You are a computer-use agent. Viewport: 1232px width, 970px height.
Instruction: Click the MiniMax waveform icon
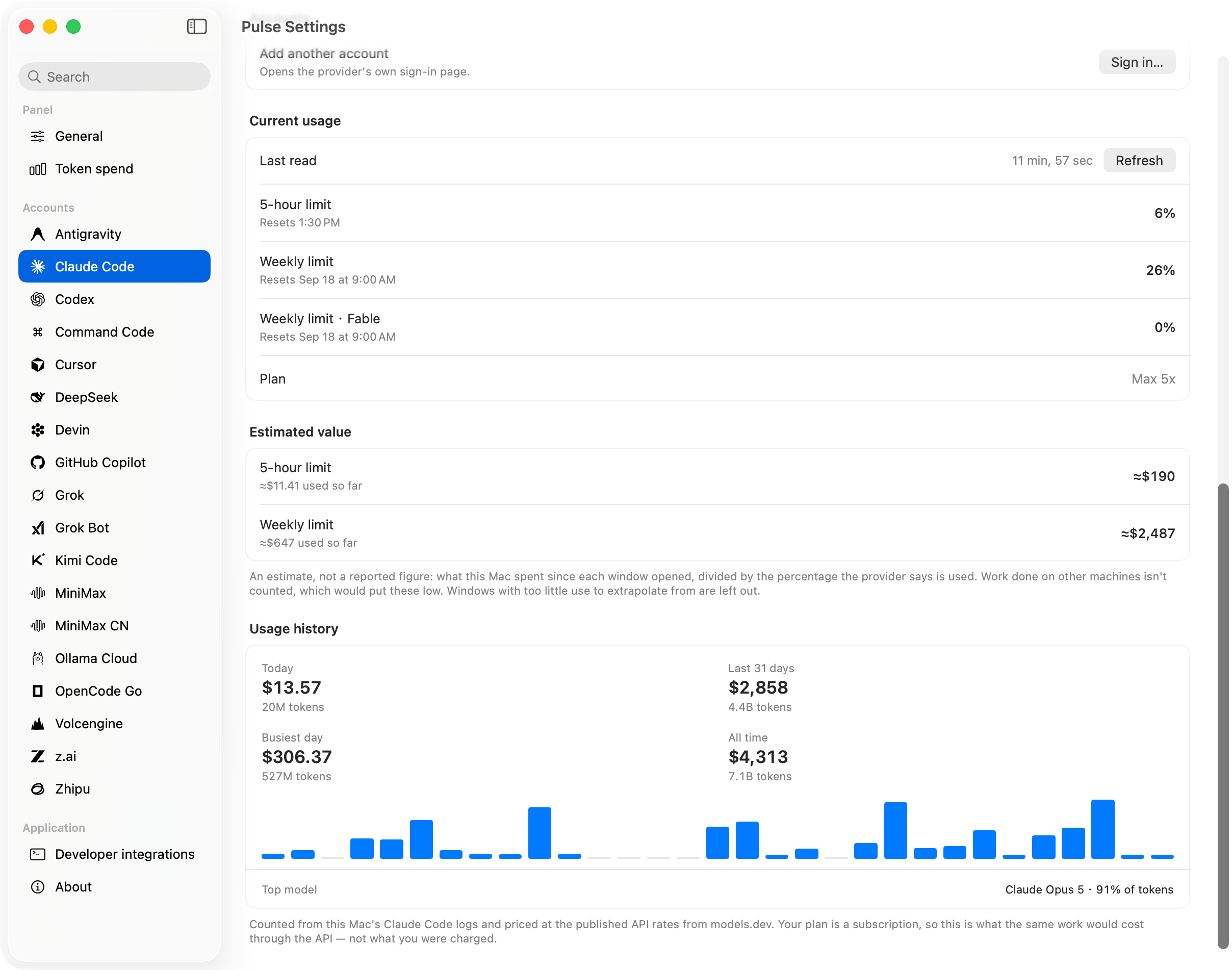(37, 593)
